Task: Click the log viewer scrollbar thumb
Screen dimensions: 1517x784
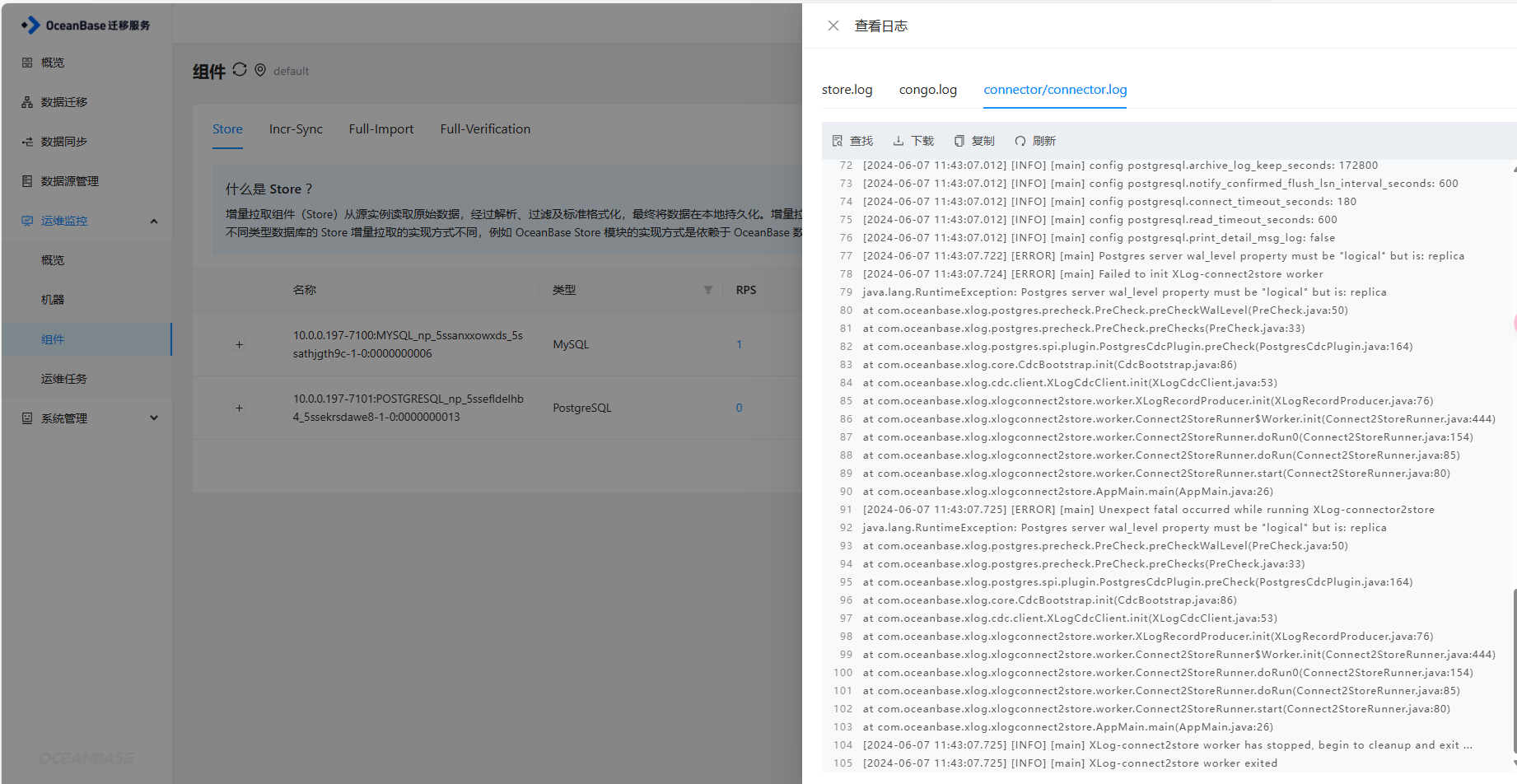Action: (1514, 671)
